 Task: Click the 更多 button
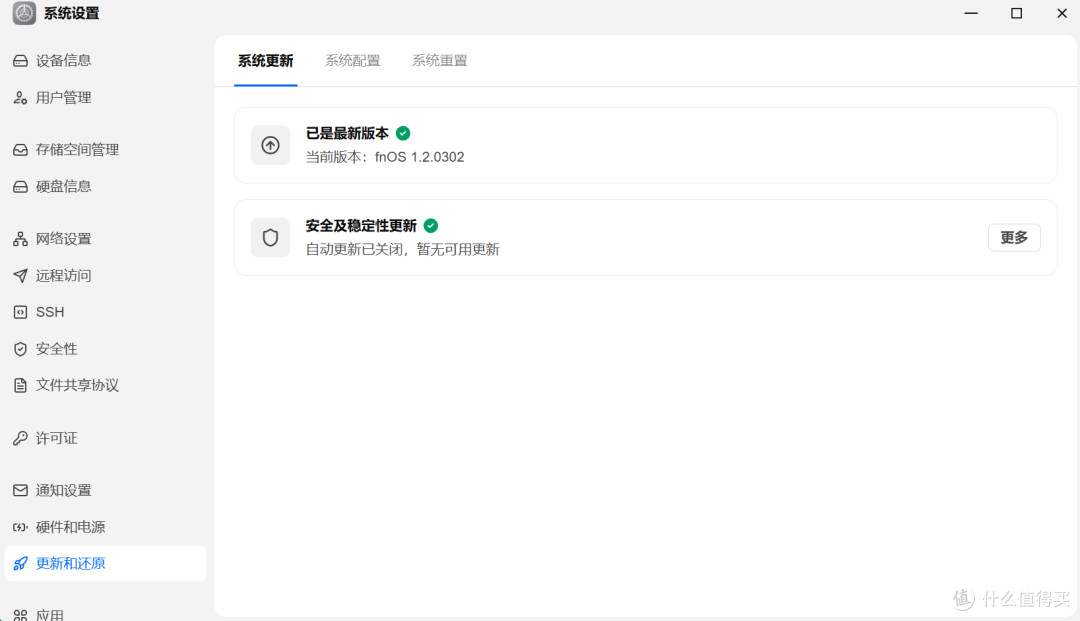click(x=1014, y=238)
